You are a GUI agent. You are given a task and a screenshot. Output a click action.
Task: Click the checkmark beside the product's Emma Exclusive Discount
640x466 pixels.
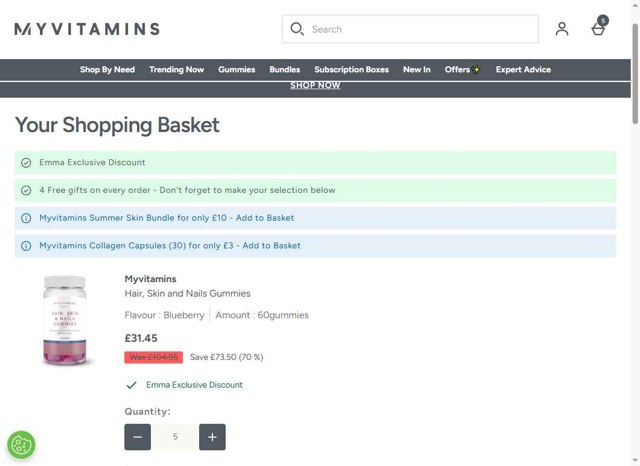click(x=131, y=385)
